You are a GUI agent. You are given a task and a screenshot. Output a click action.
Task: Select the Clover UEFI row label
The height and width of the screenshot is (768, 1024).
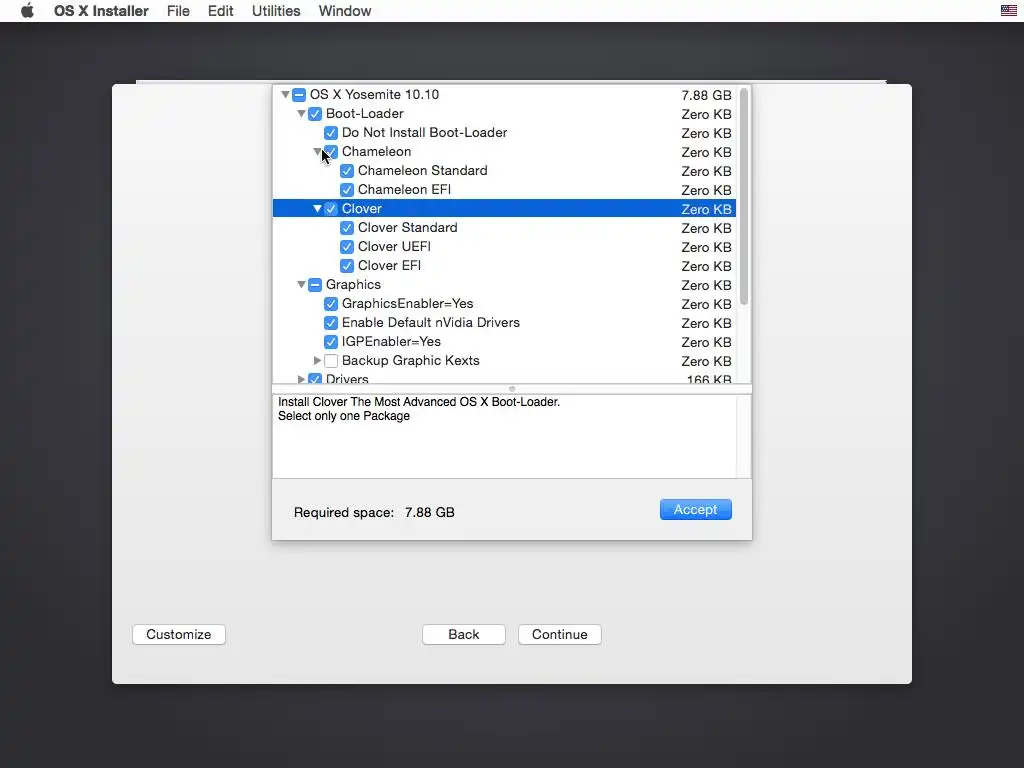(x=394, y=246)
